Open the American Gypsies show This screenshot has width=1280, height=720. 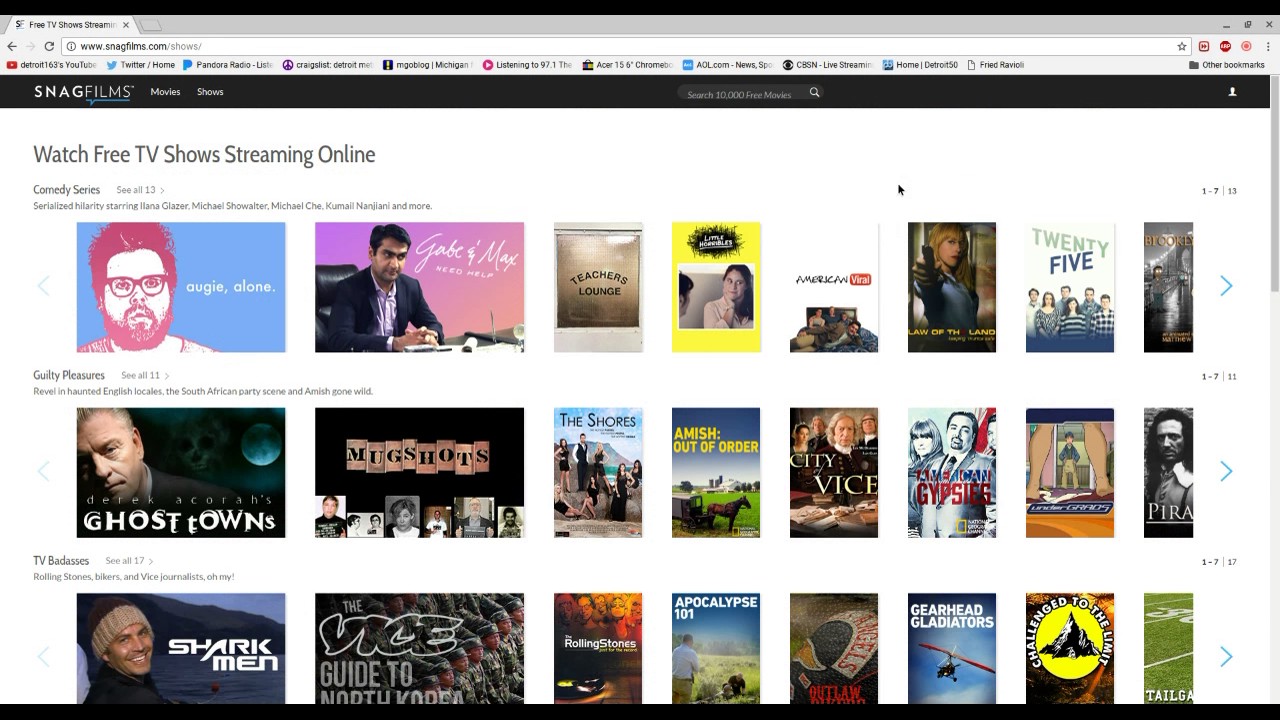pos(952,472)
